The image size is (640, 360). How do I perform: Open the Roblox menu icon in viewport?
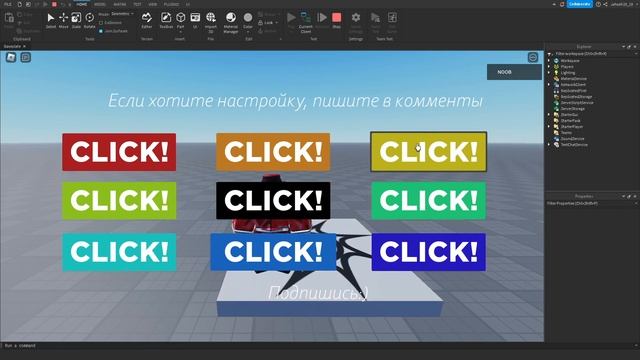(11, 58)
